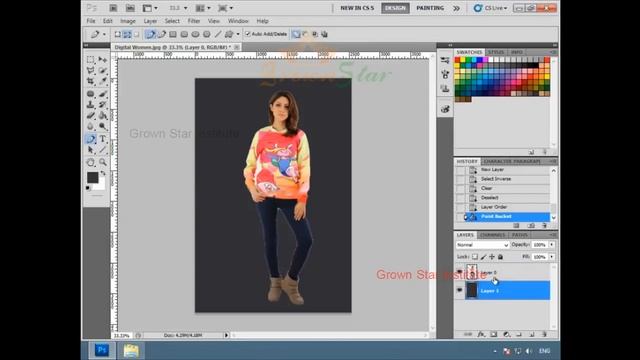Viewport: 640px width, 360px height.
Task: Toggle lock all padlock icon
Action: [500, 257]
